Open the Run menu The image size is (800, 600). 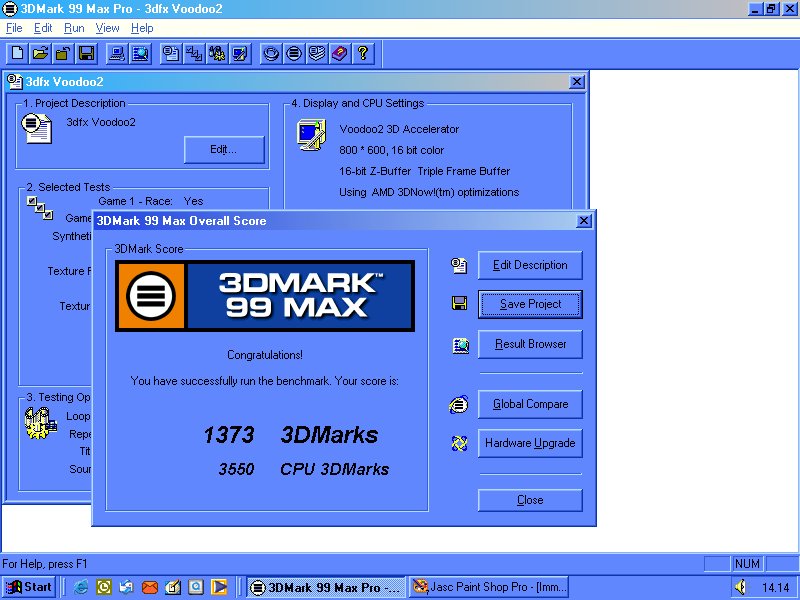click(74, 28)
